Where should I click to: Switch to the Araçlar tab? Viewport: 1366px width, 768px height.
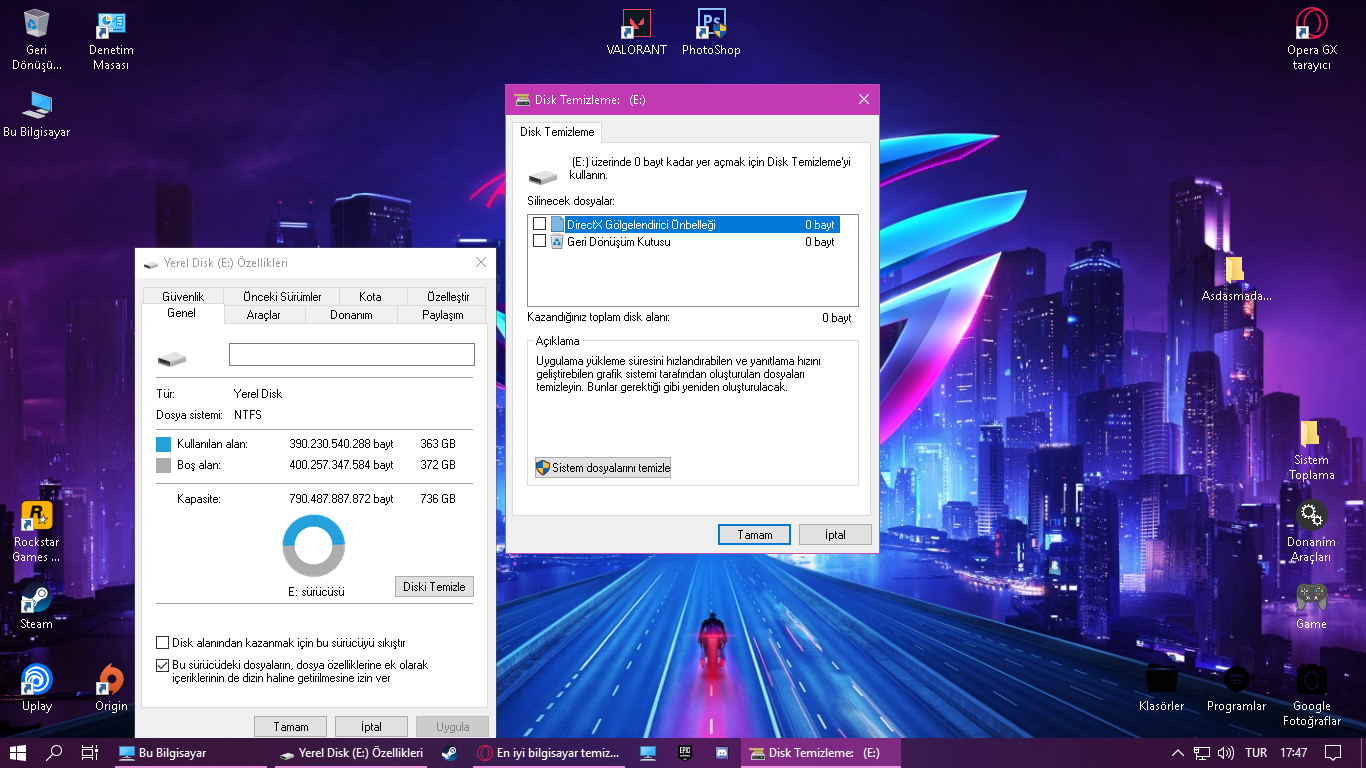pyautogui.click(x=264, y=315)
